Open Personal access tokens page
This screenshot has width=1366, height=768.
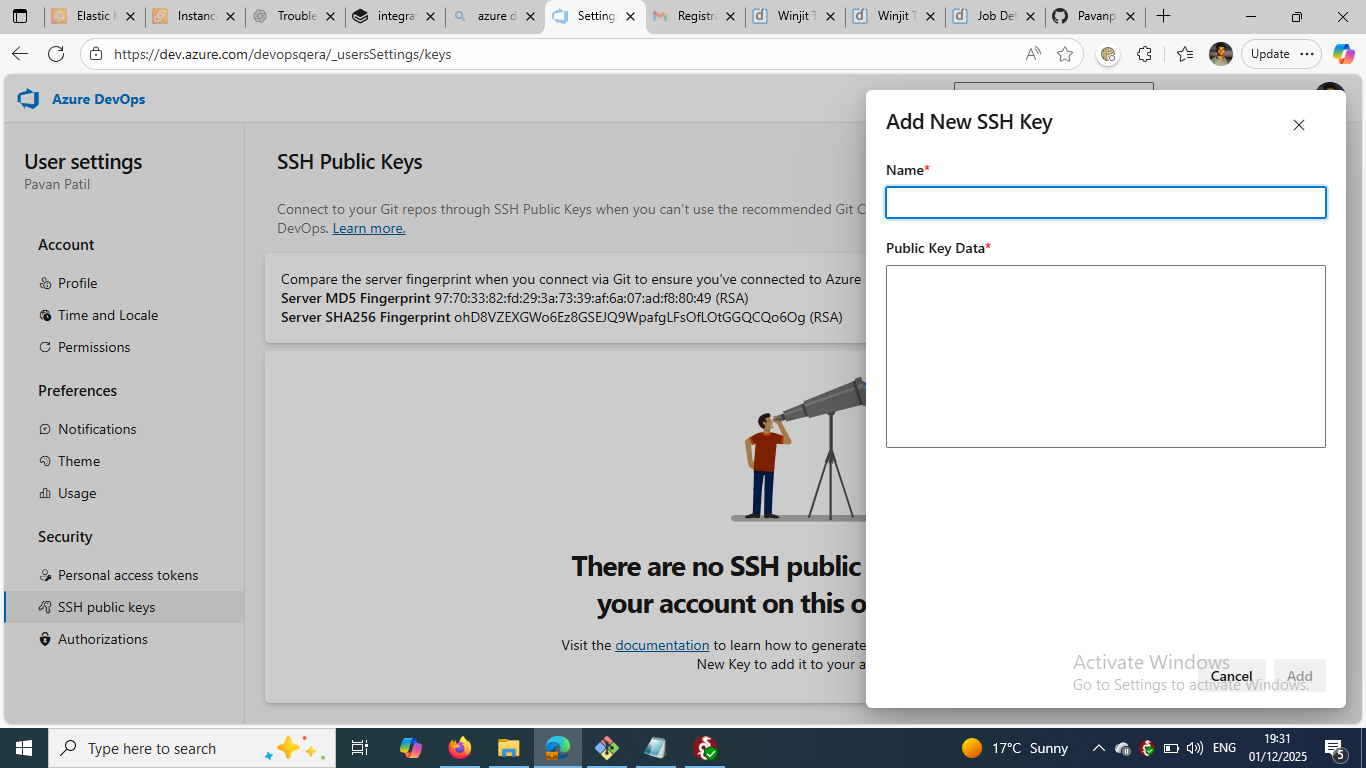point(127,575)
